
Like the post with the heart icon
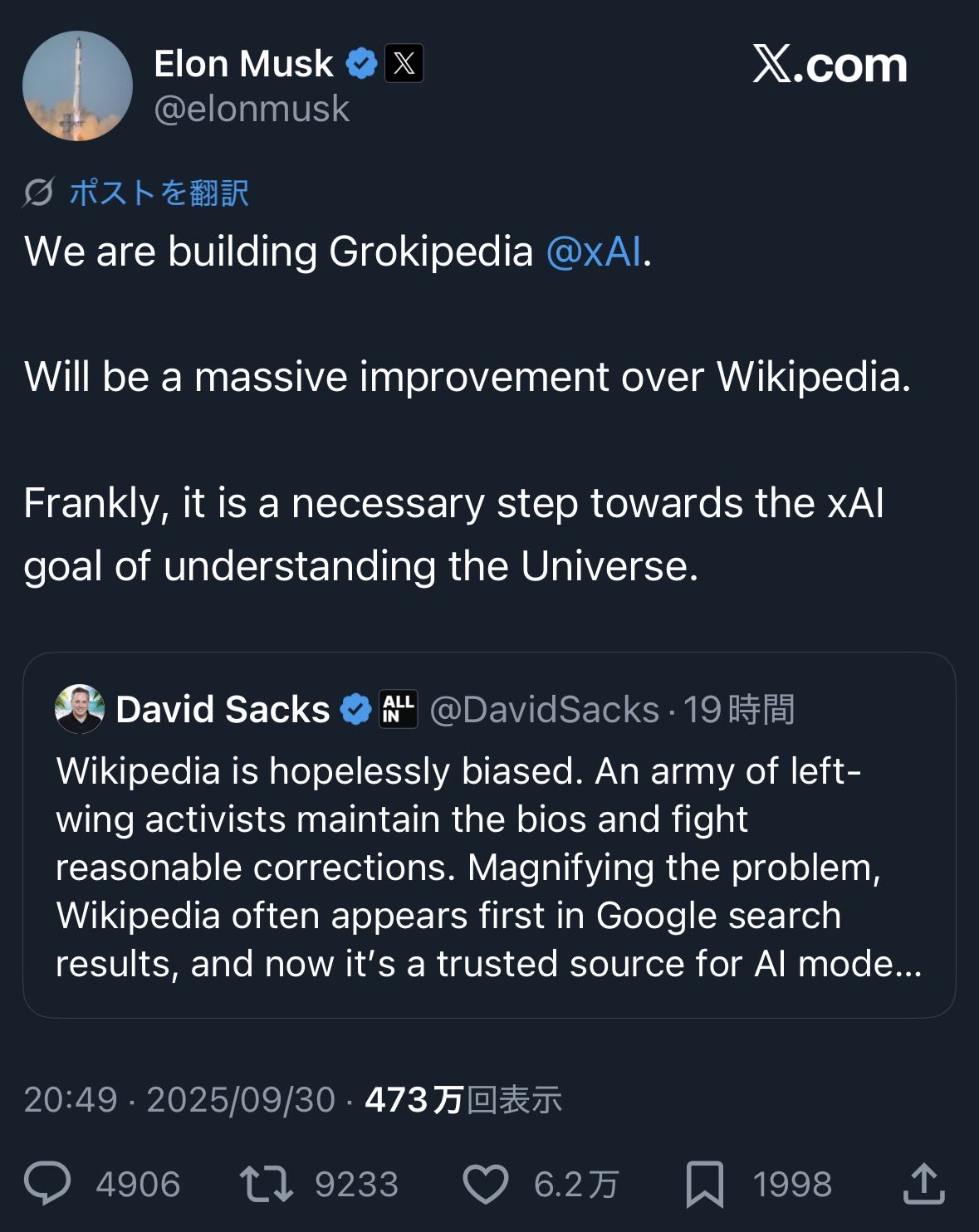485,1184
